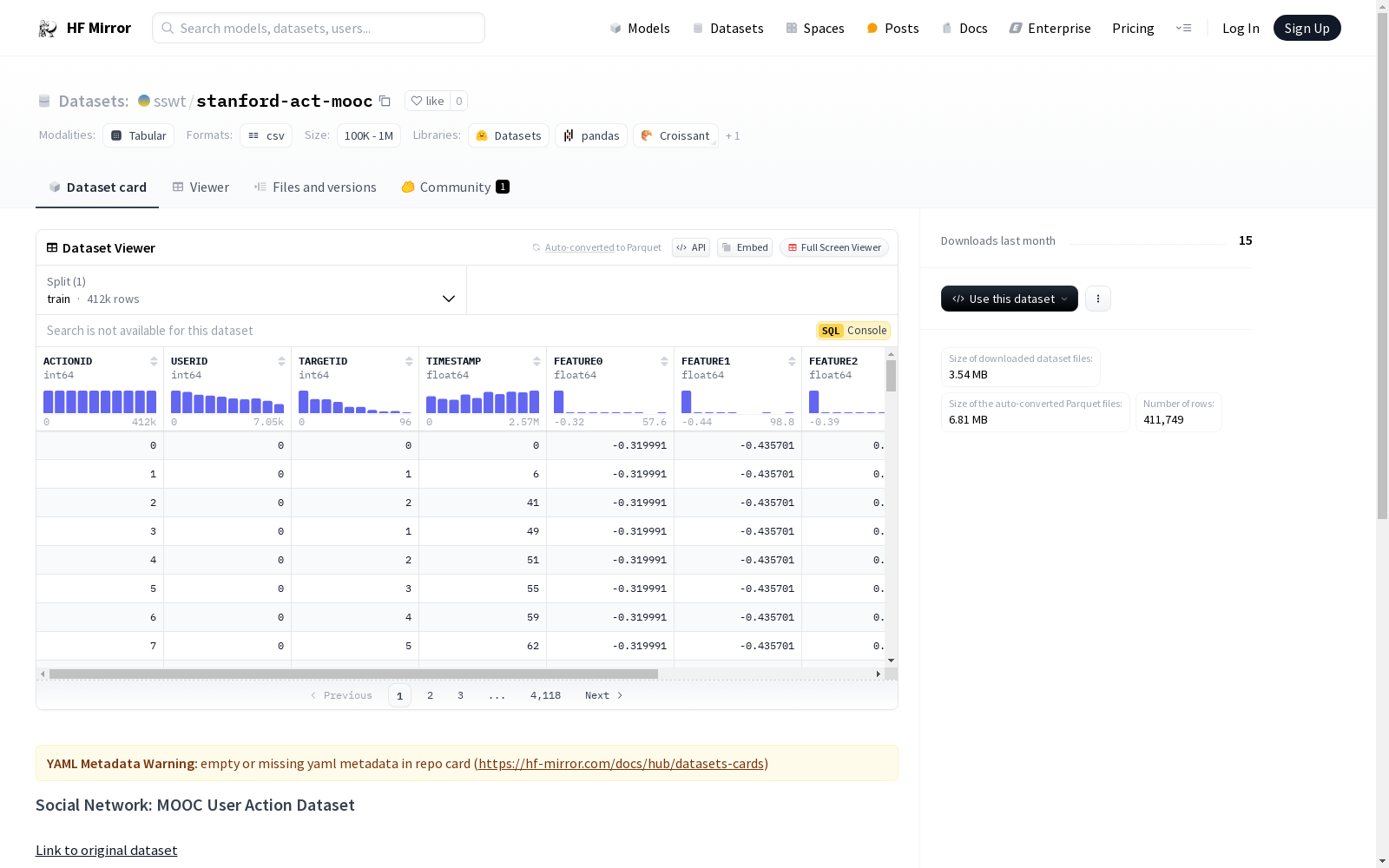Follow the datasets-cards documentation link
This screenshot has height=868, width=1389.
tap(621, 764)
